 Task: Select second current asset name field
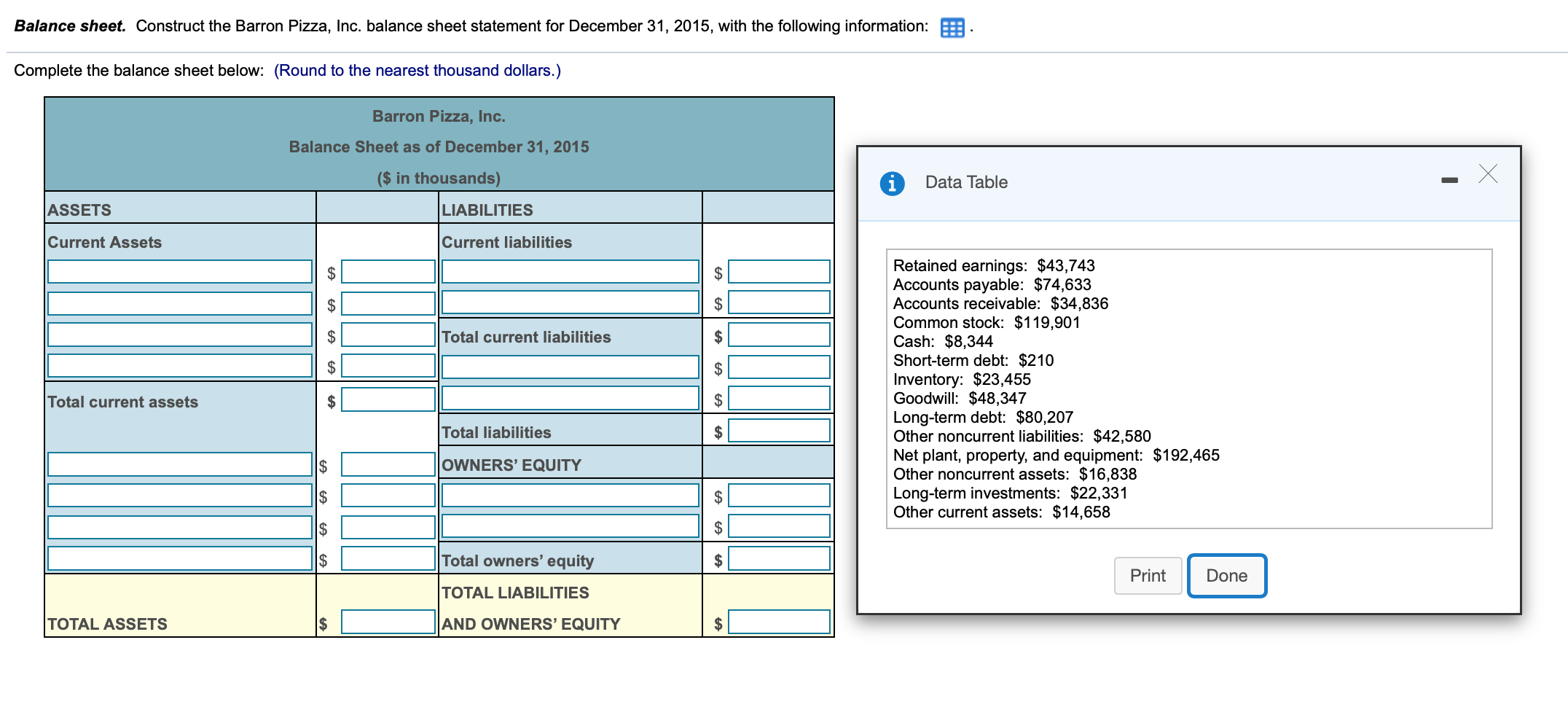(x=180, y=303)
